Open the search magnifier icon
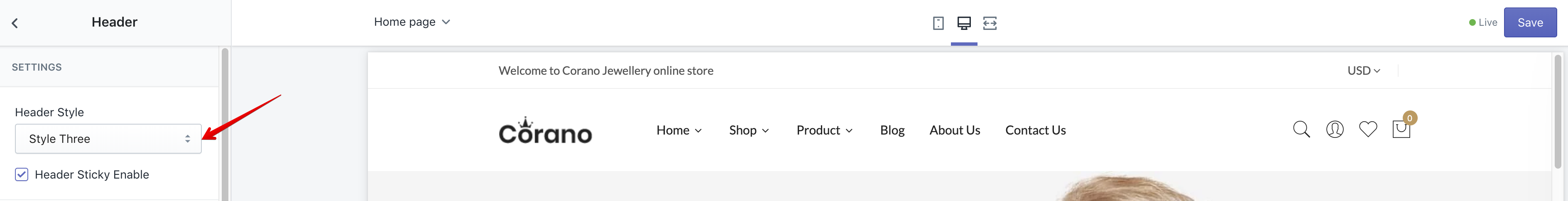Viewport: 1568px width, 201px height. tap(1301, 130)
